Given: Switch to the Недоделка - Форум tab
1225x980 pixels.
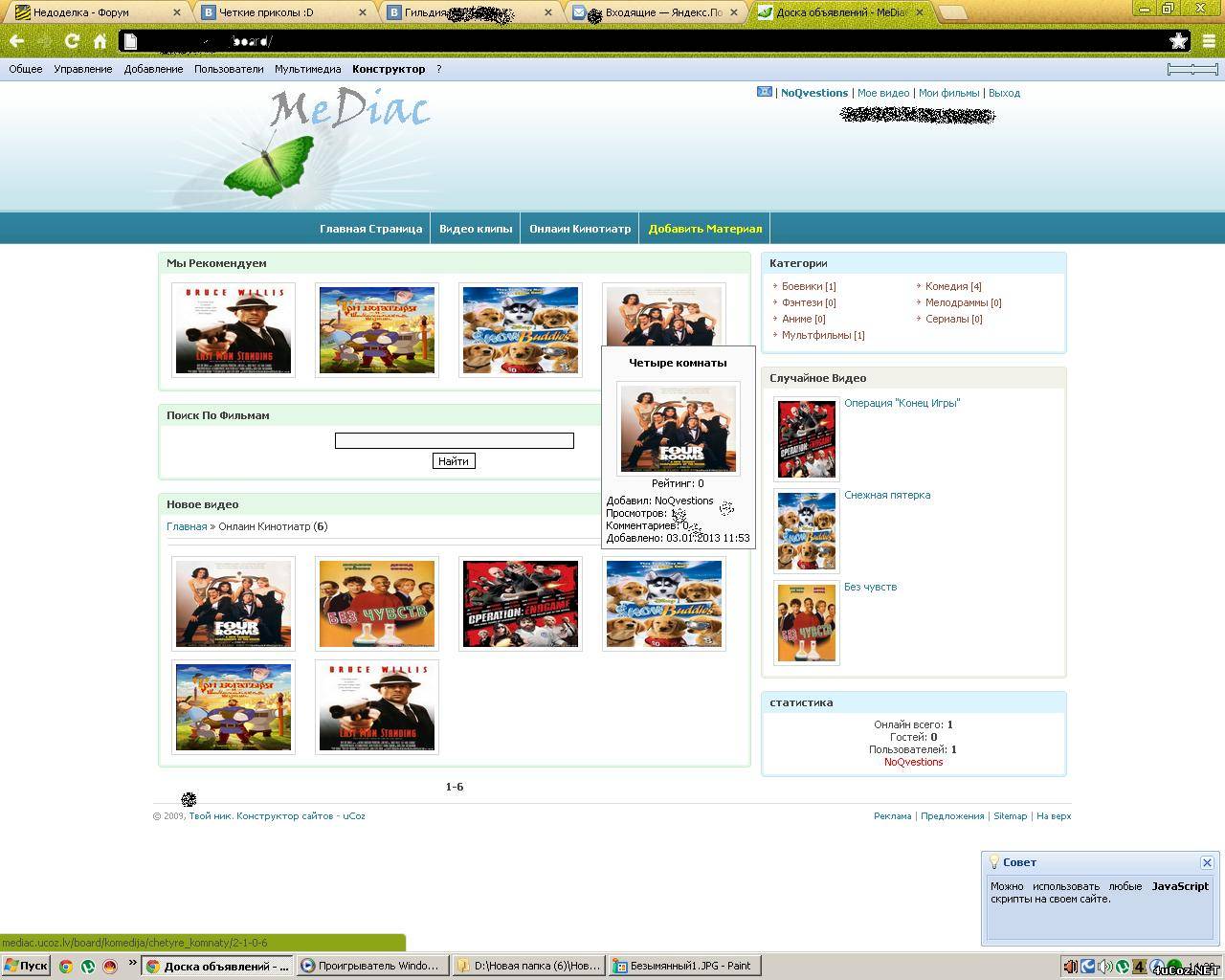Looking at the screenshot, I should point(94,12).
